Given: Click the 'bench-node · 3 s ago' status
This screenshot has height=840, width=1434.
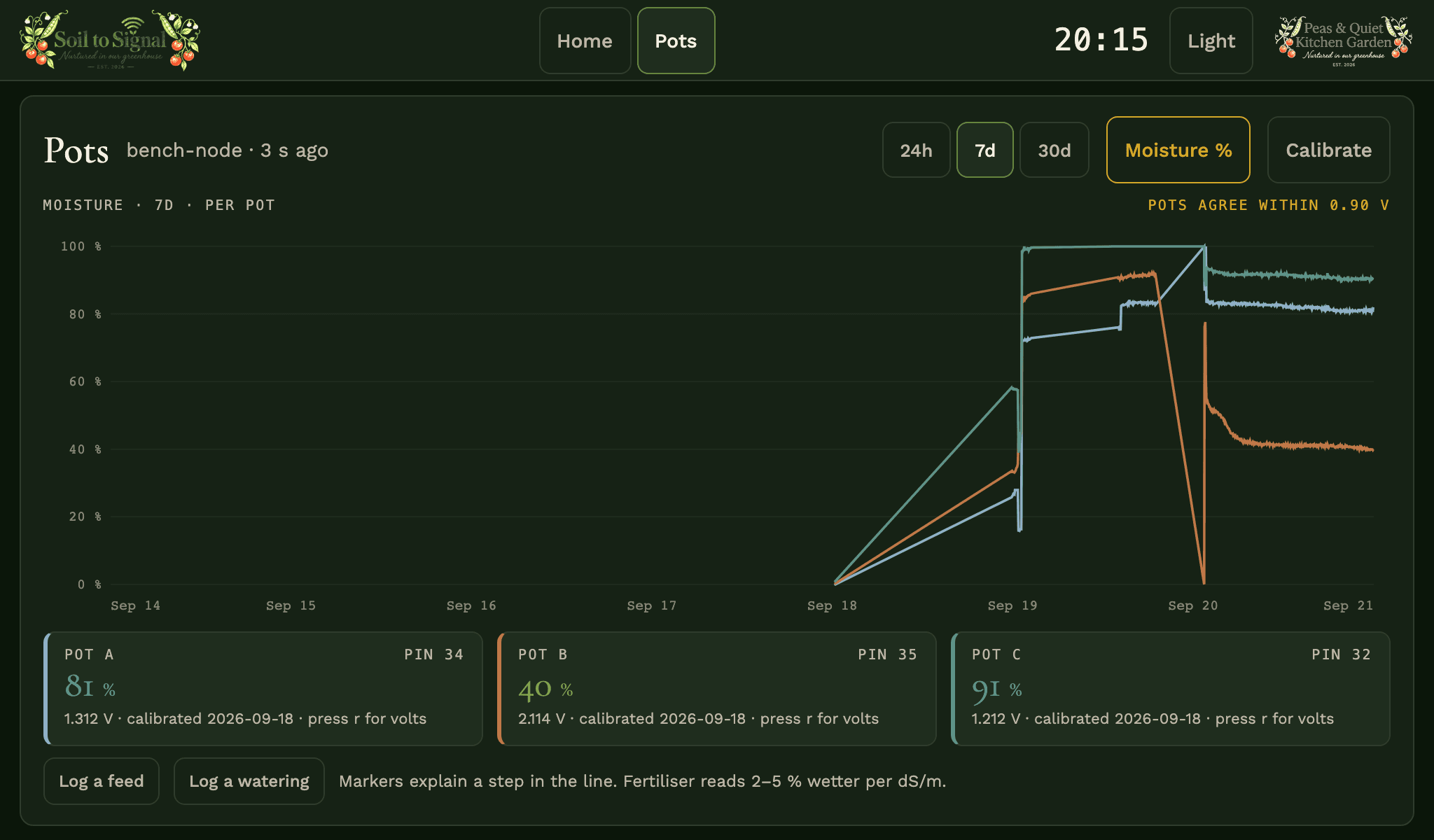Looking at the screenshot, I should [x=227, y=150].
